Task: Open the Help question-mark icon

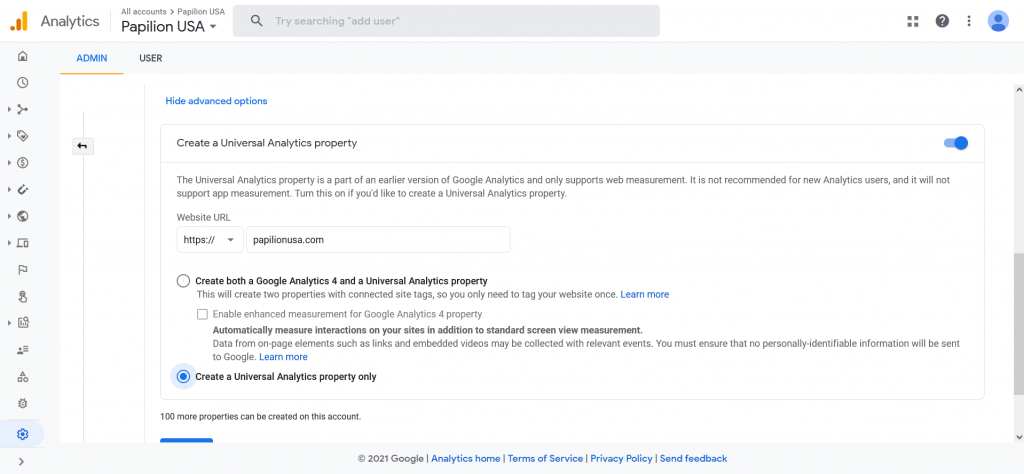Action: click(942, 21)
